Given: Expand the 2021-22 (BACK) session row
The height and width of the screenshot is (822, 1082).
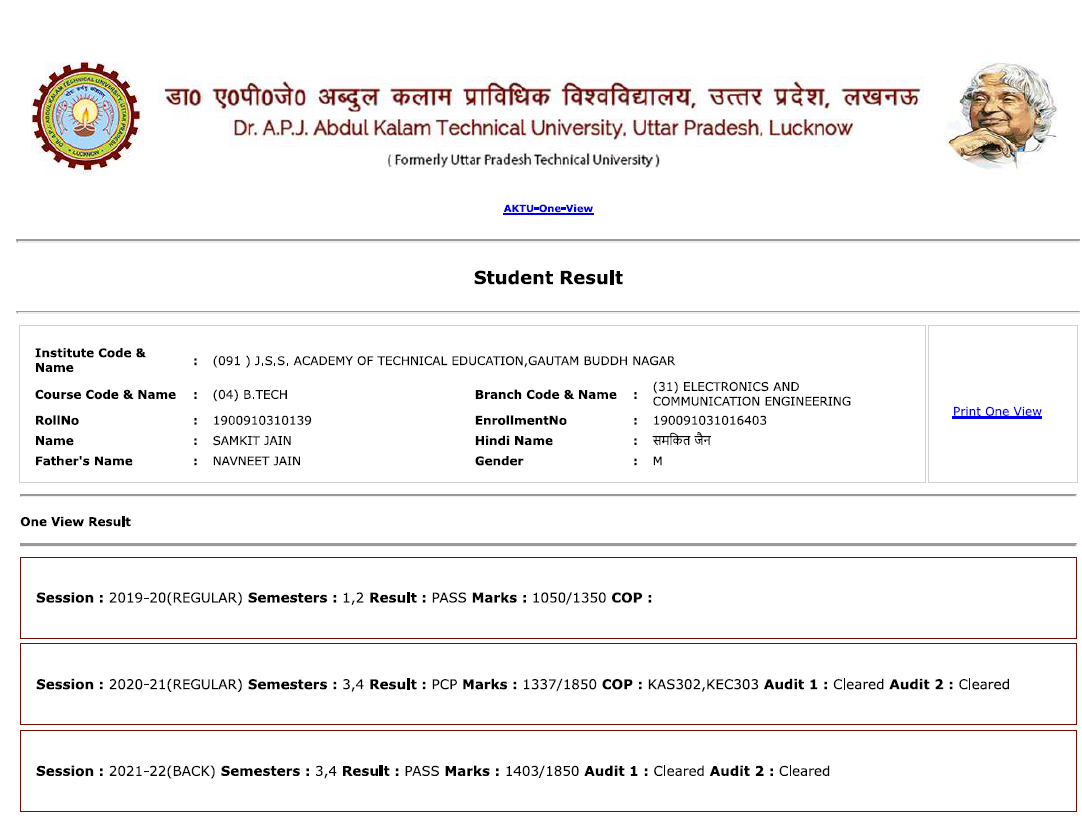Looking at the screenshot, I should point(548,771).
